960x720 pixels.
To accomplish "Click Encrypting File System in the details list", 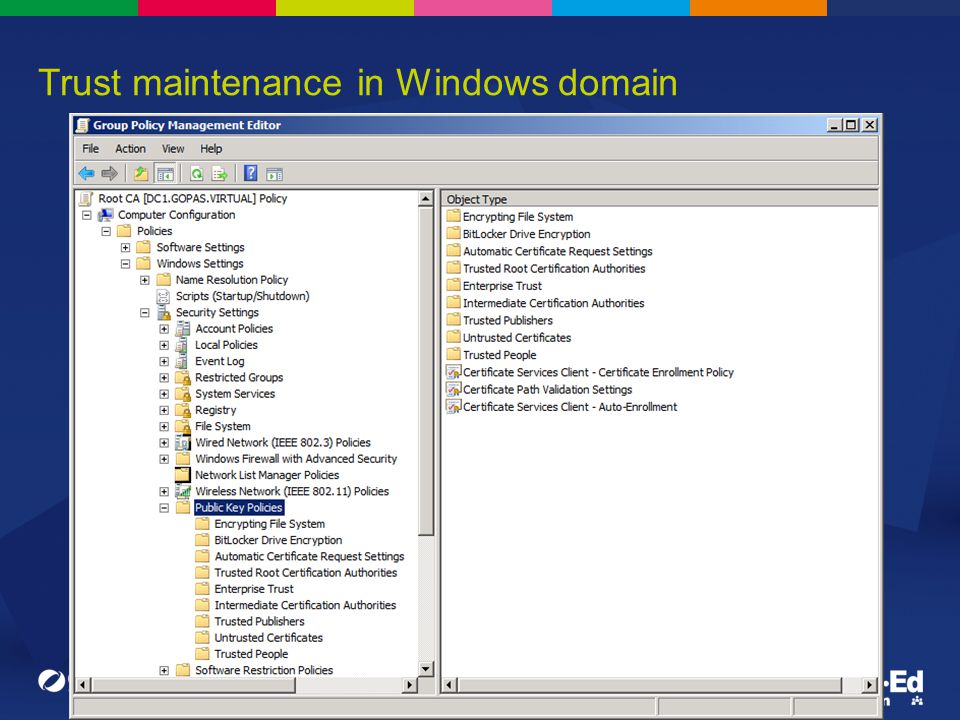I will coord(518,217).
